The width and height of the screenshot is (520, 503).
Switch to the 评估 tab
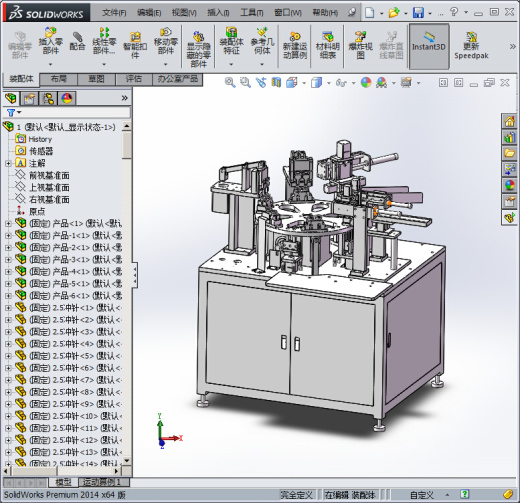pos(134,79)
